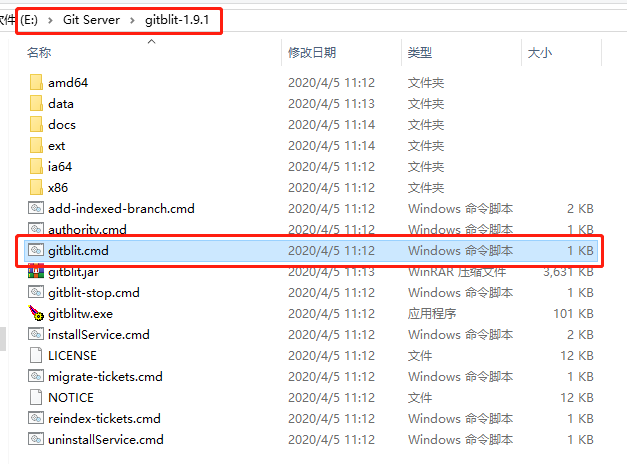Select the NOTICE file icon
Image resolution: width=627 pixels, height=464 pixels.
pos(36,397)
